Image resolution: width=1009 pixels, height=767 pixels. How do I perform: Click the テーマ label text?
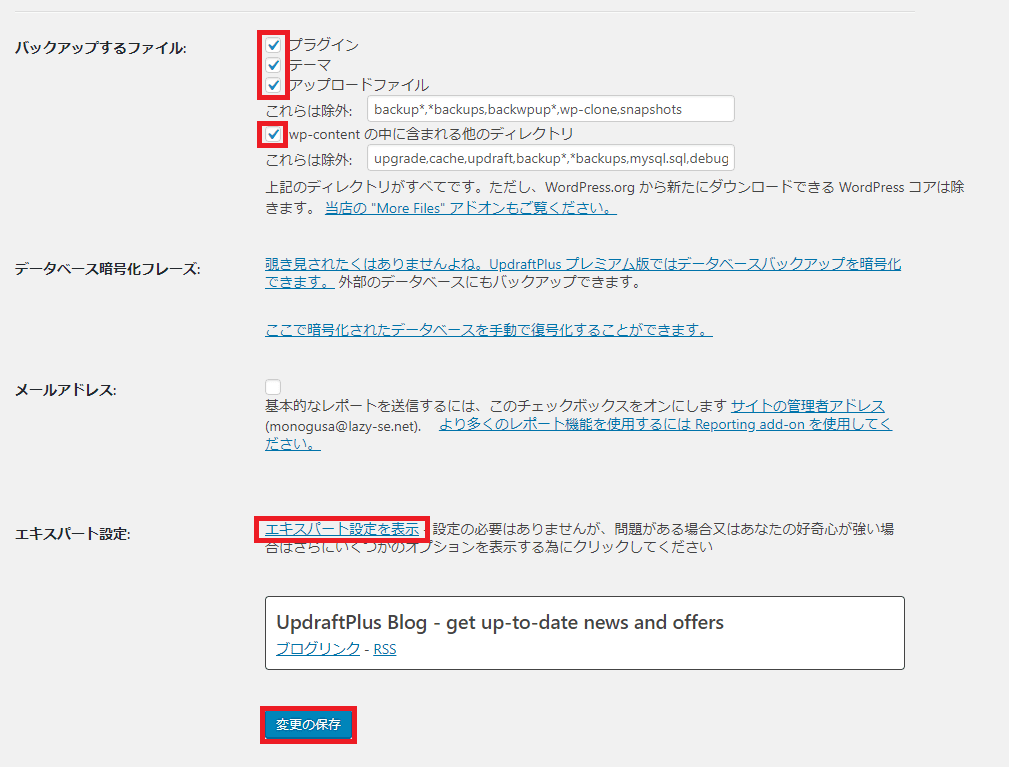[x=308, y=65]
